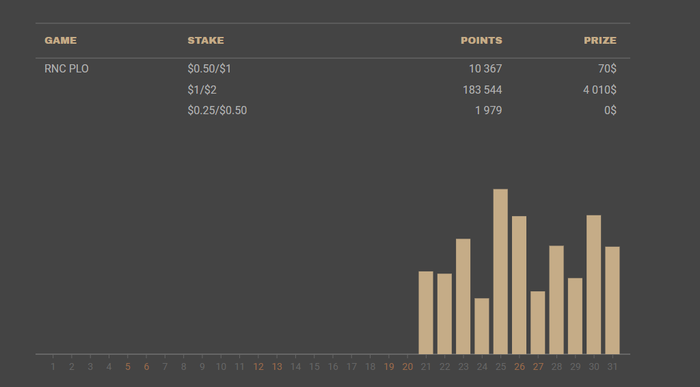Screen dimensions: 700x387
Task: Click the STAKE column header
Action: coord(206,41)
